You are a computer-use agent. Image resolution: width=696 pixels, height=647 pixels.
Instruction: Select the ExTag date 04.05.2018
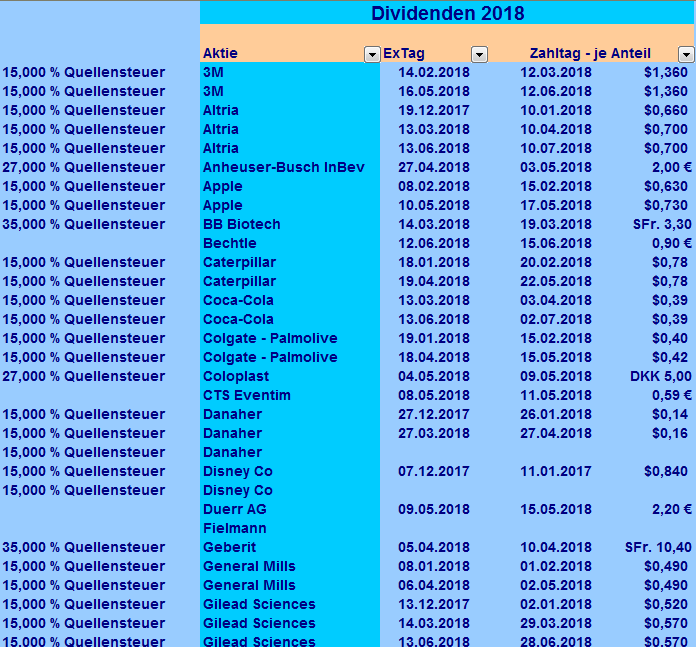[434, 376]
